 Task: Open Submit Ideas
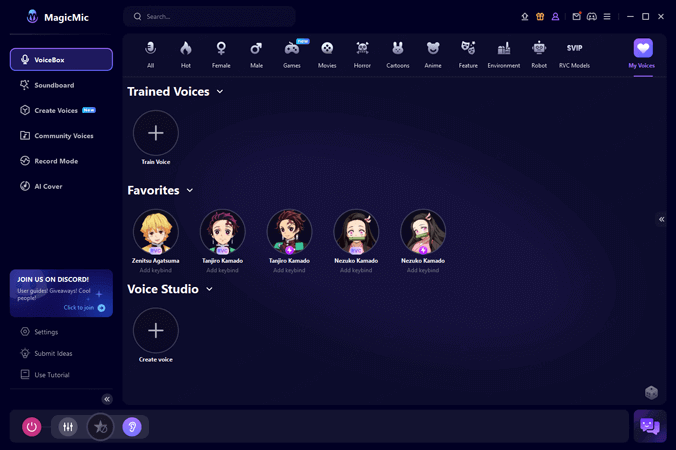pos(47,353)
